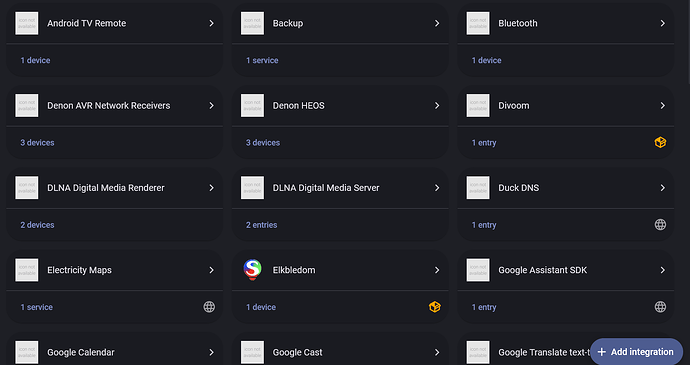The width and height of the screenshot is (690, 365).
Task: Select the Google Cast title text
Action: [x=297, y=352]
